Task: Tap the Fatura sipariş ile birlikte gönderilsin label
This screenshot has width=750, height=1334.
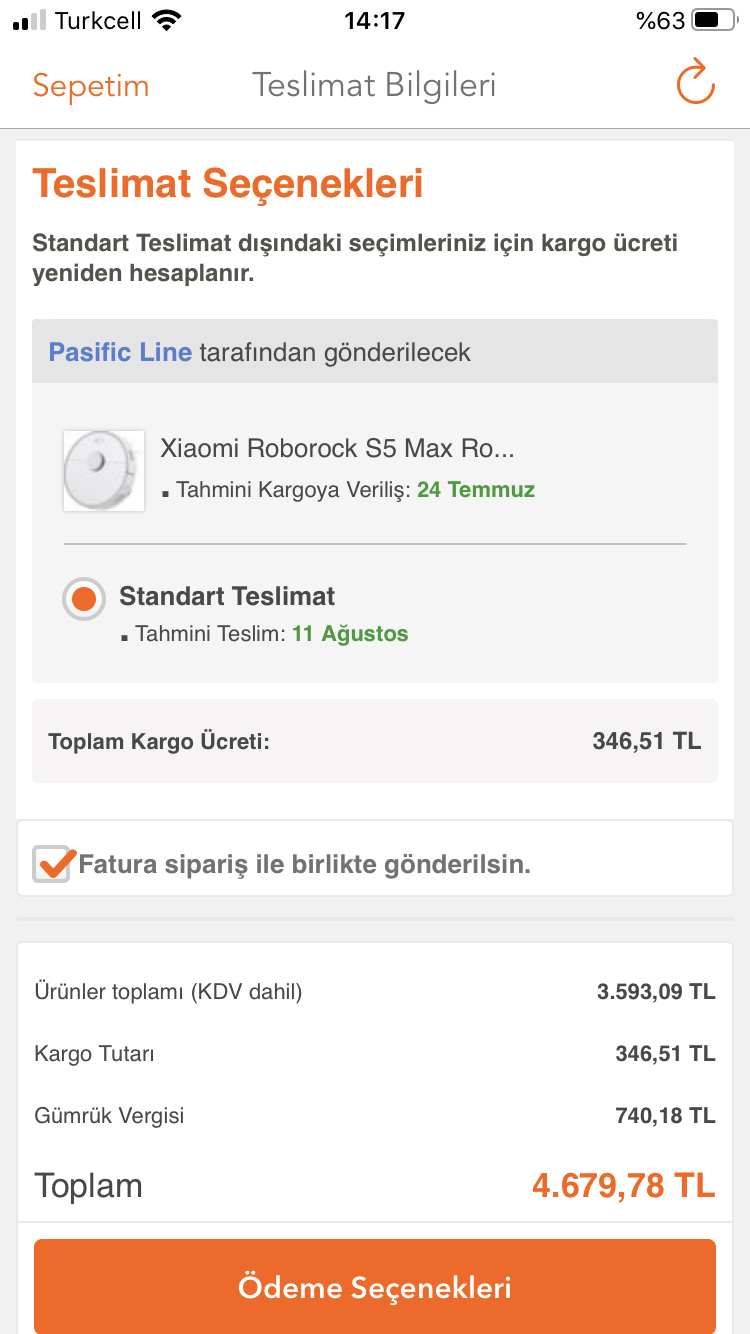Action: click(x=304, y=864)
